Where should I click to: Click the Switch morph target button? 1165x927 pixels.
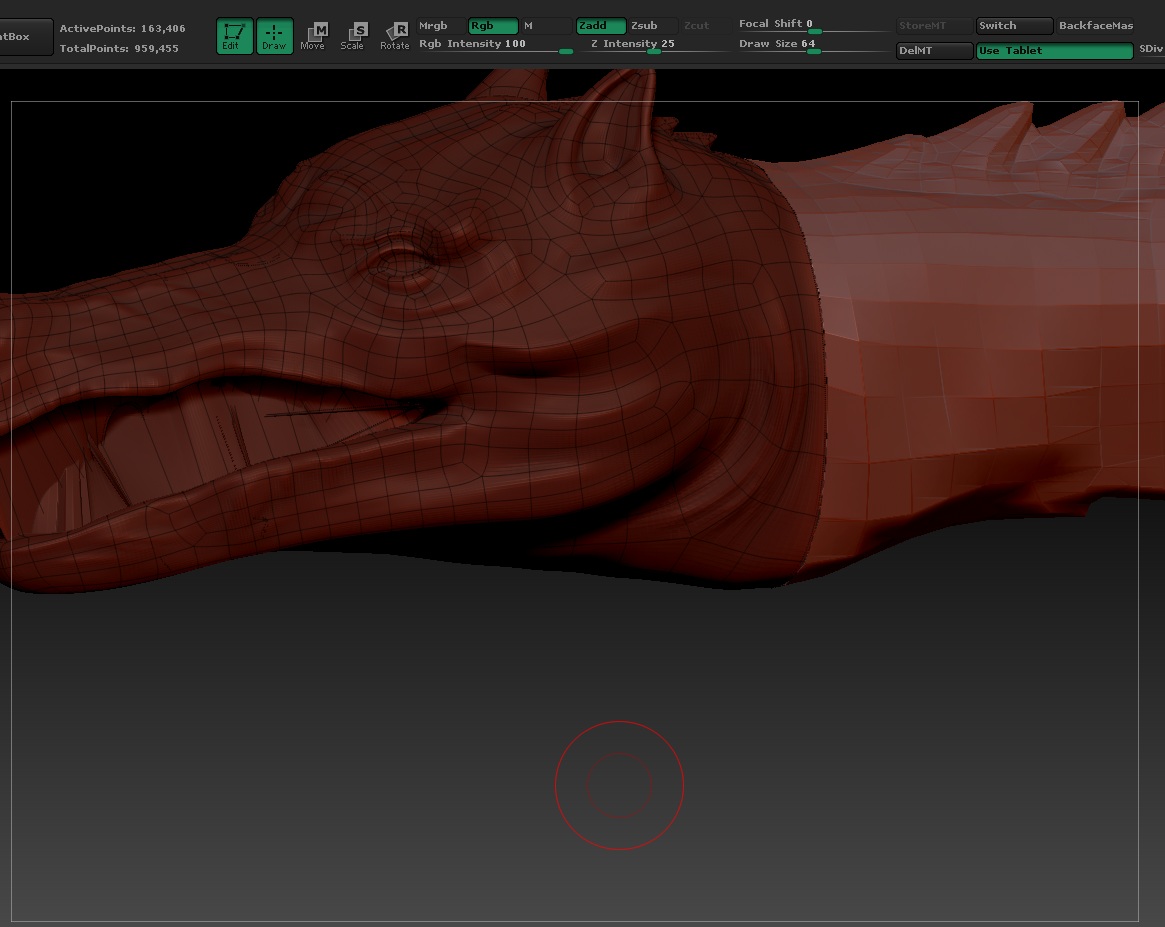pos(1014,25)
